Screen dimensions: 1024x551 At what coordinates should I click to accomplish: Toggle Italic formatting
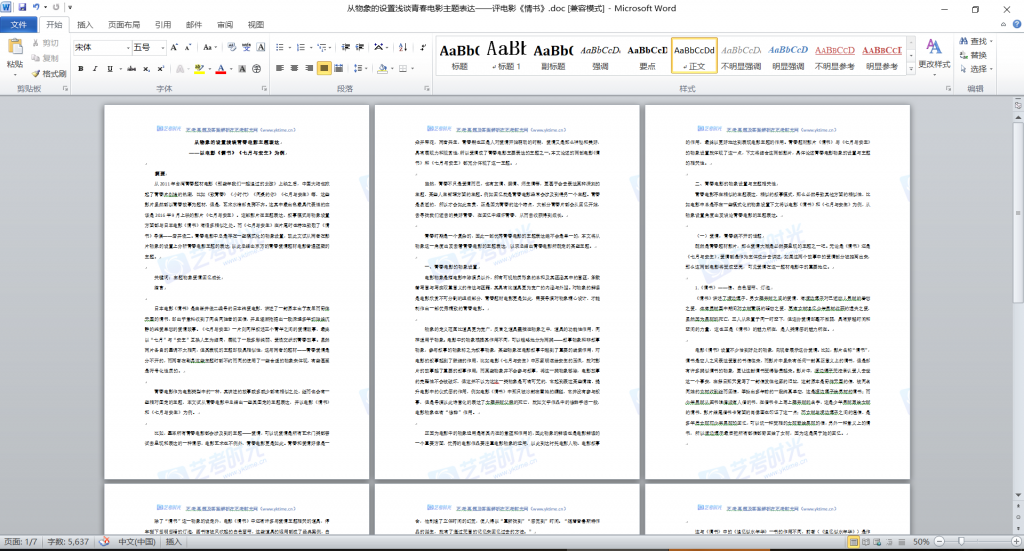click(x=97, y=69)
